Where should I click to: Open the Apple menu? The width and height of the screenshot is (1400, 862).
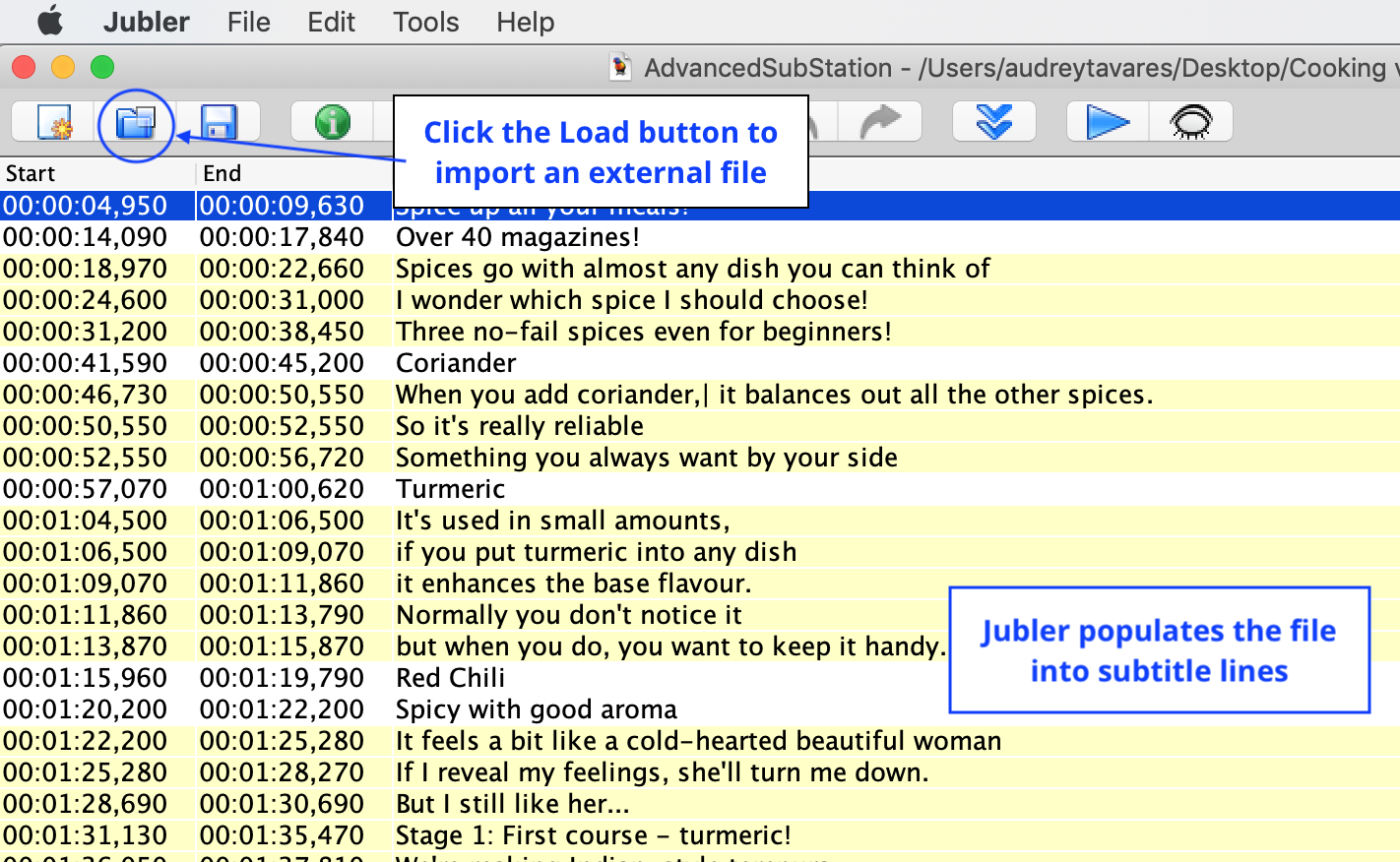point(50,21)
